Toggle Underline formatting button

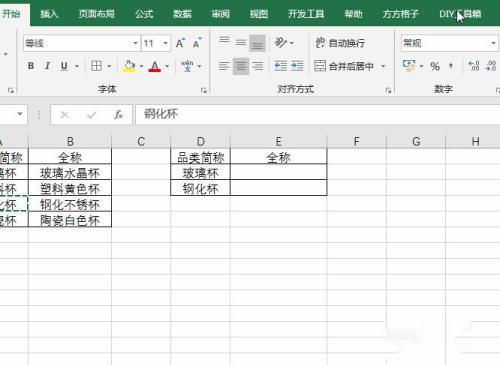(64, 66)
